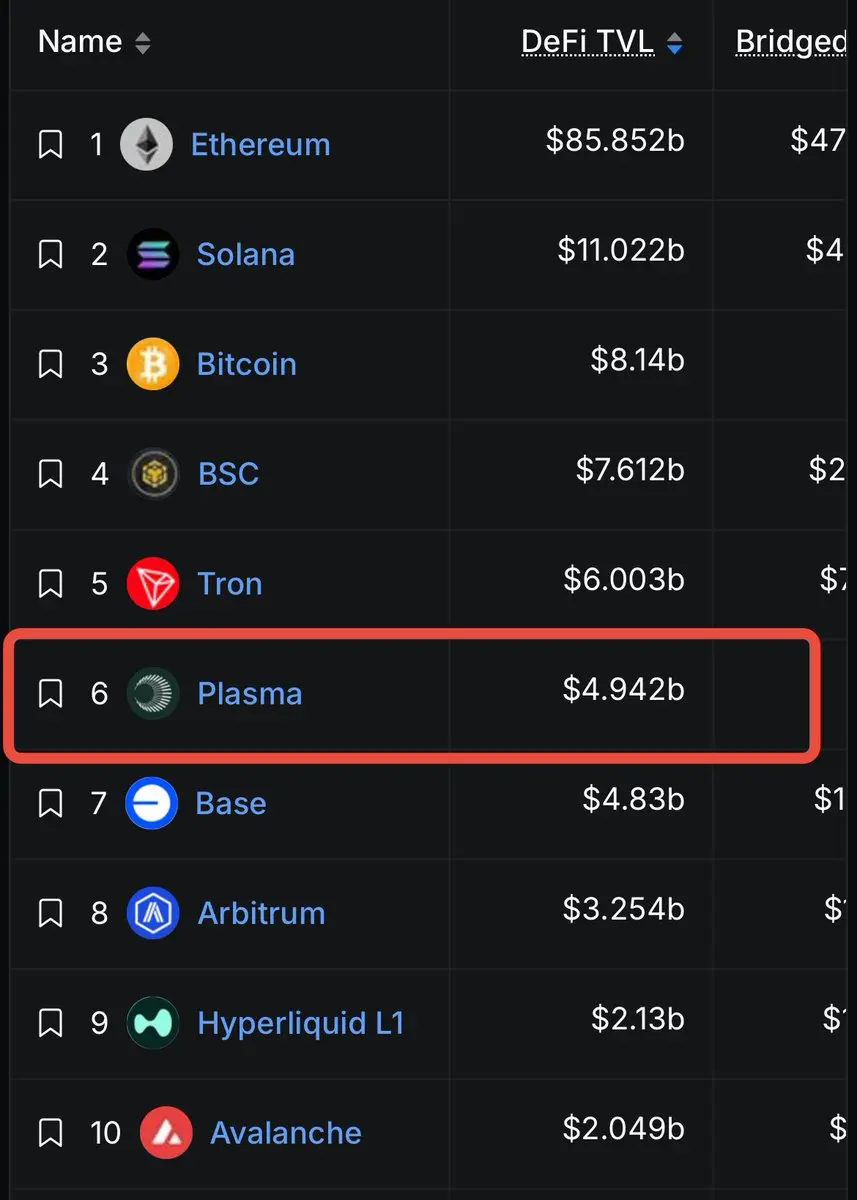Click the Plasma chain logo icon
This screenshot has height=1200, width=857.
click(x=153, y=693)
